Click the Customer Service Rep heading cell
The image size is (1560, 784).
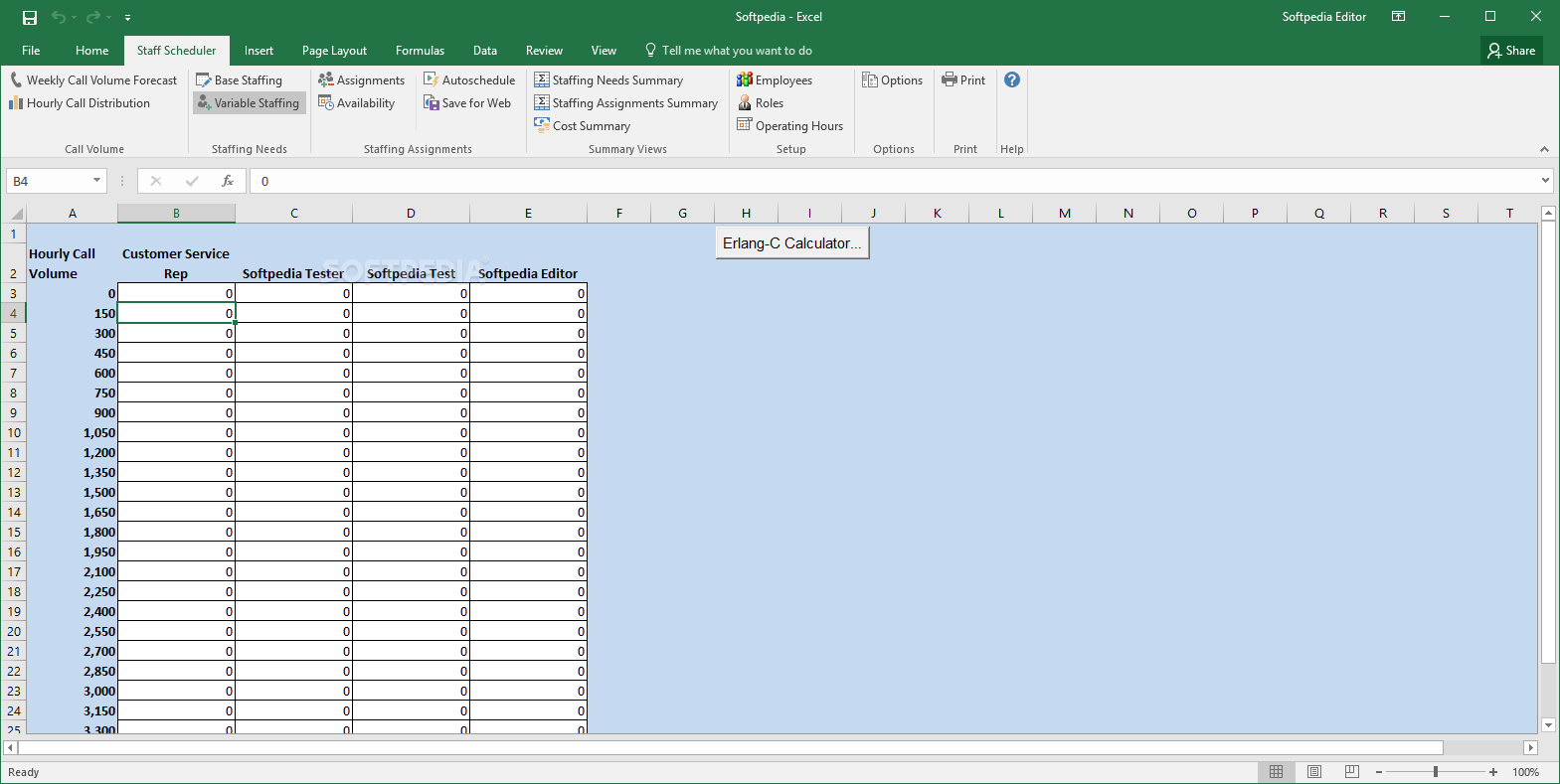176,263
